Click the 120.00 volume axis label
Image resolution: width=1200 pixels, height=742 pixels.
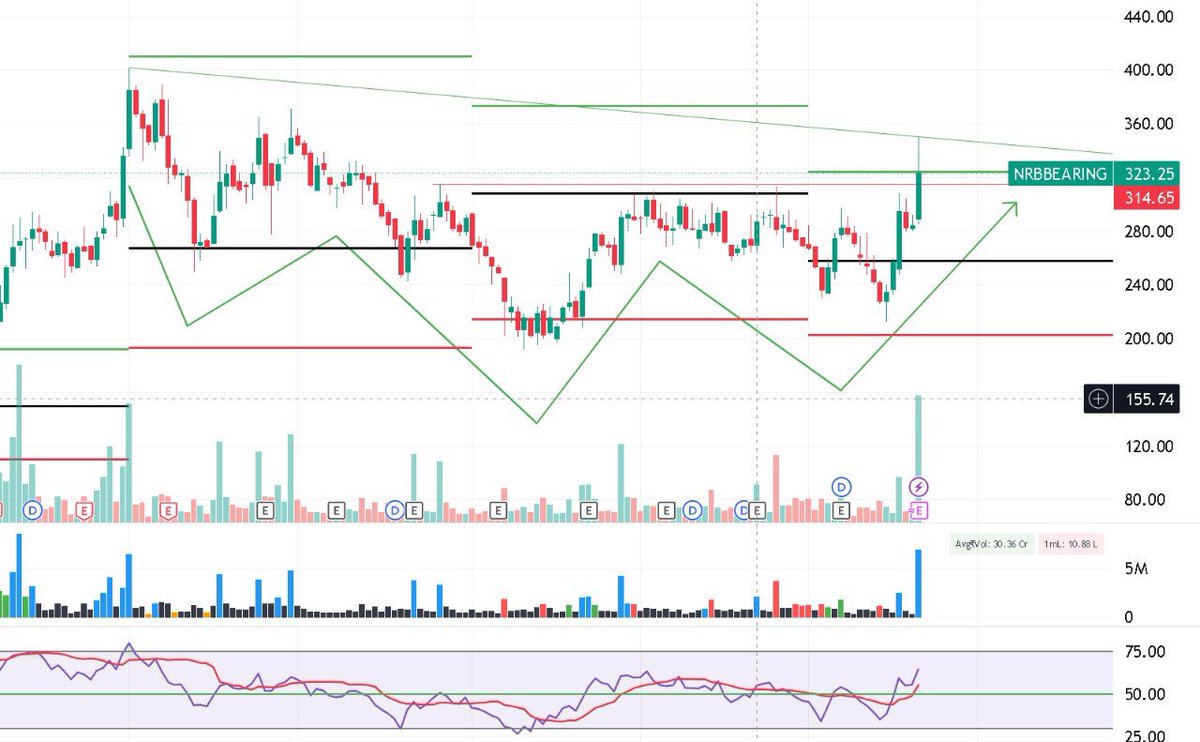coord(1148,446)
